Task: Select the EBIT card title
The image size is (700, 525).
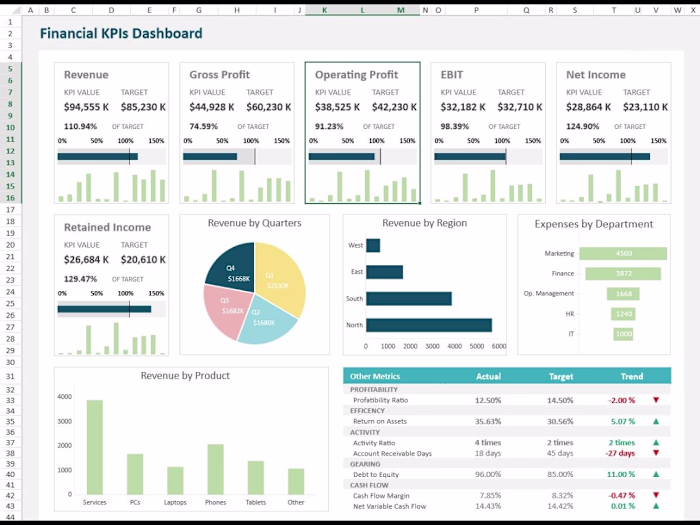Action: click(452, 75)
